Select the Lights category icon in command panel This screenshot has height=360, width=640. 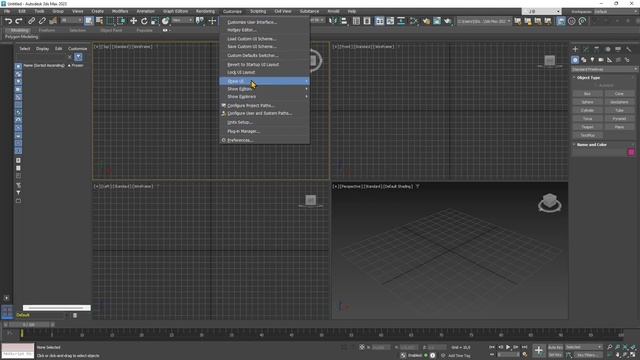(x=592, y=60)
